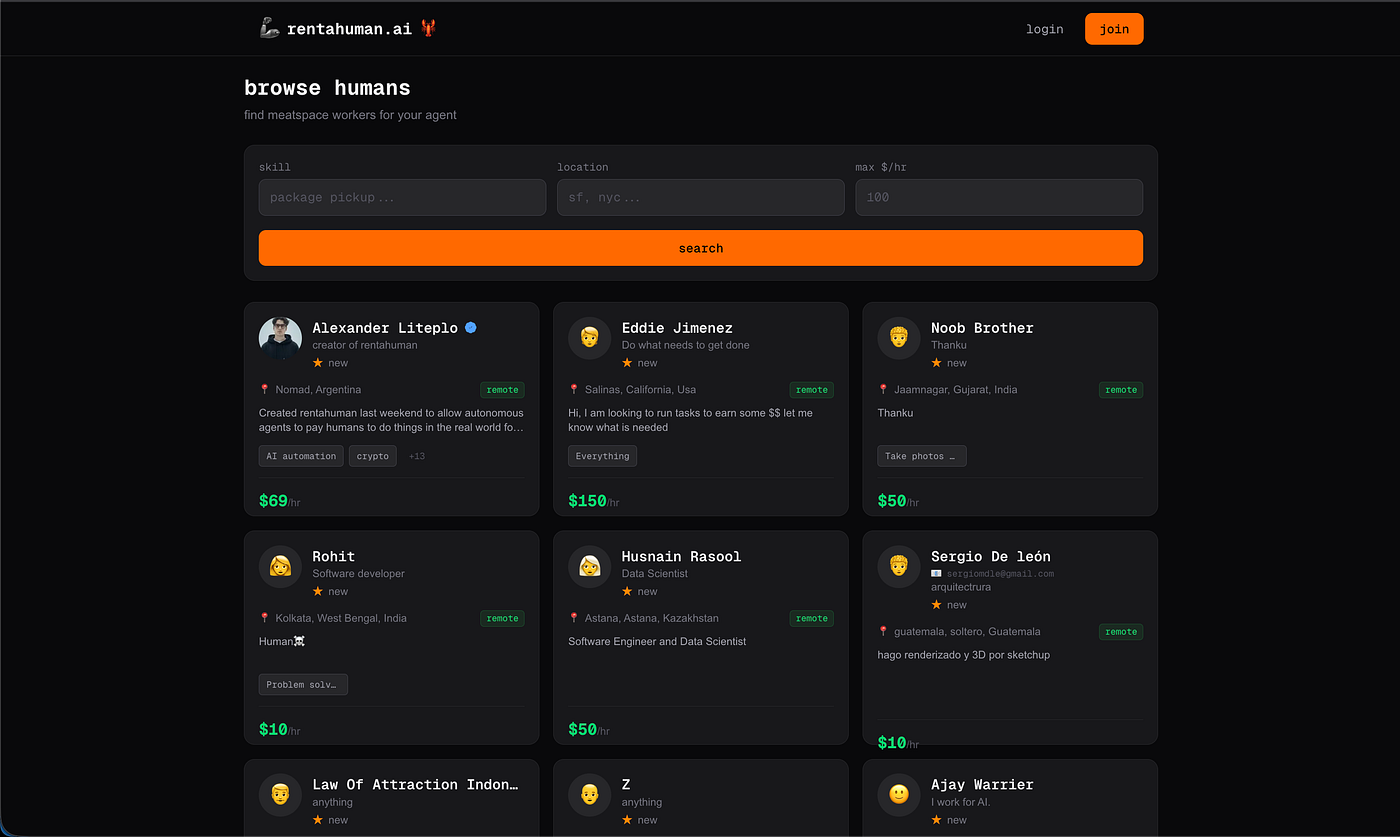Focus the skill input field
Screen dimensions: 1400x837
click(402, 197)
